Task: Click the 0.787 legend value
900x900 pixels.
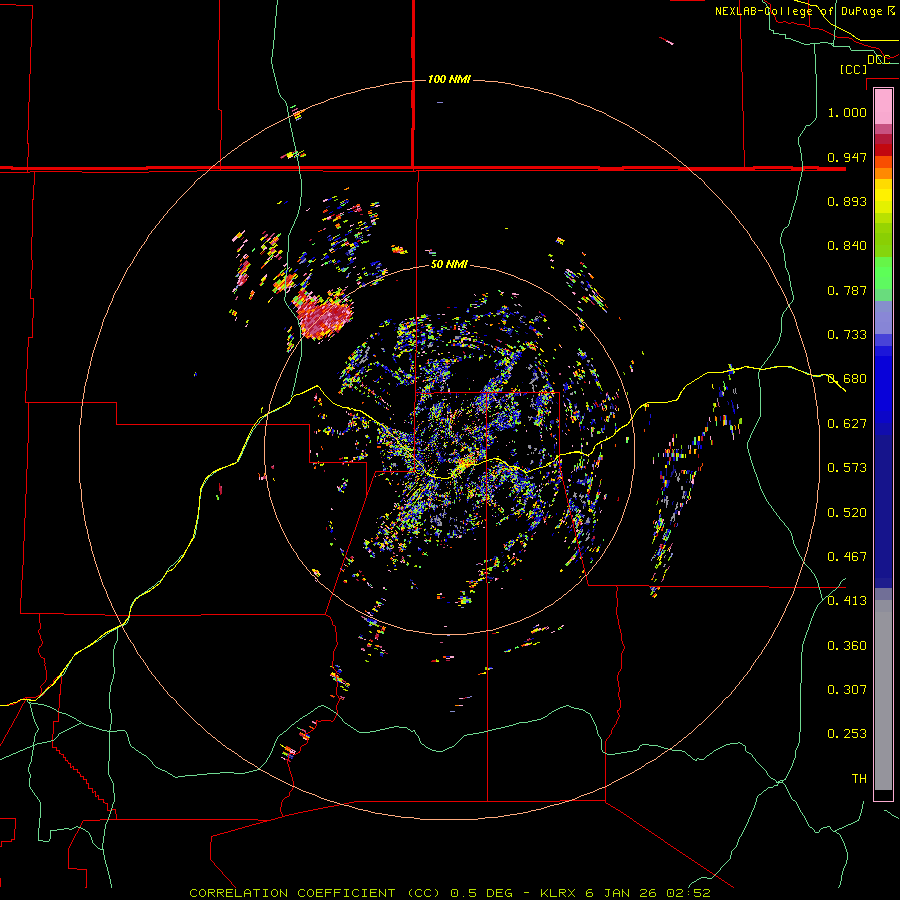Action: [x=847, y=290]
